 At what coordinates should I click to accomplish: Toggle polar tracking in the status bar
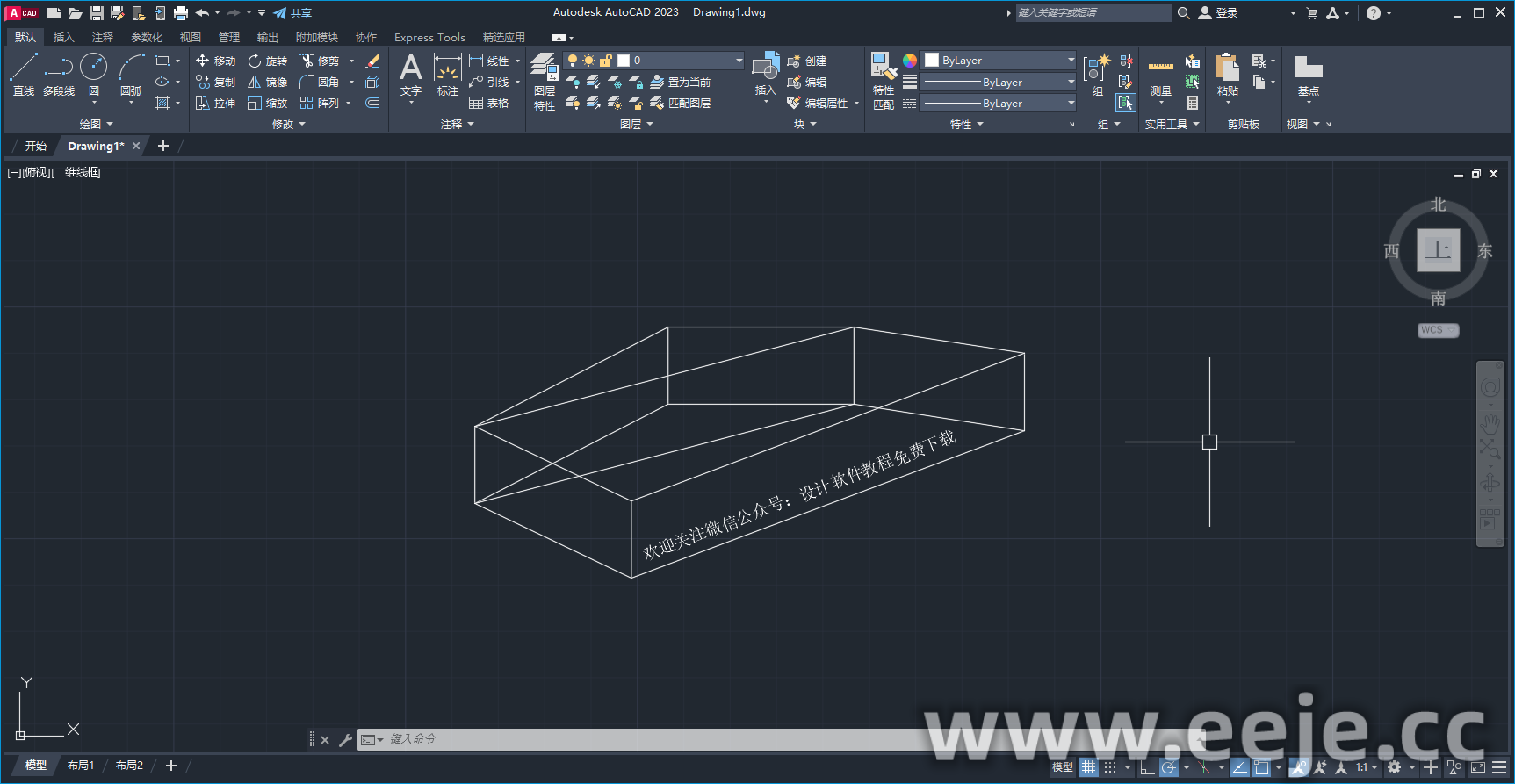coord(1169,767)
